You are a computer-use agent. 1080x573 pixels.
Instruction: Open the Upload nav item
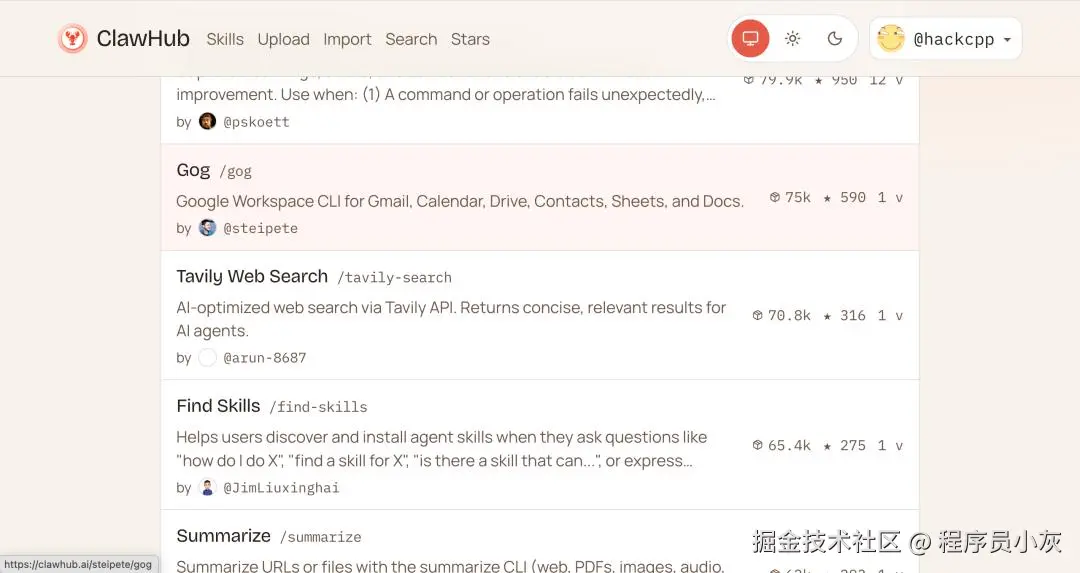(x=283, y=39)
